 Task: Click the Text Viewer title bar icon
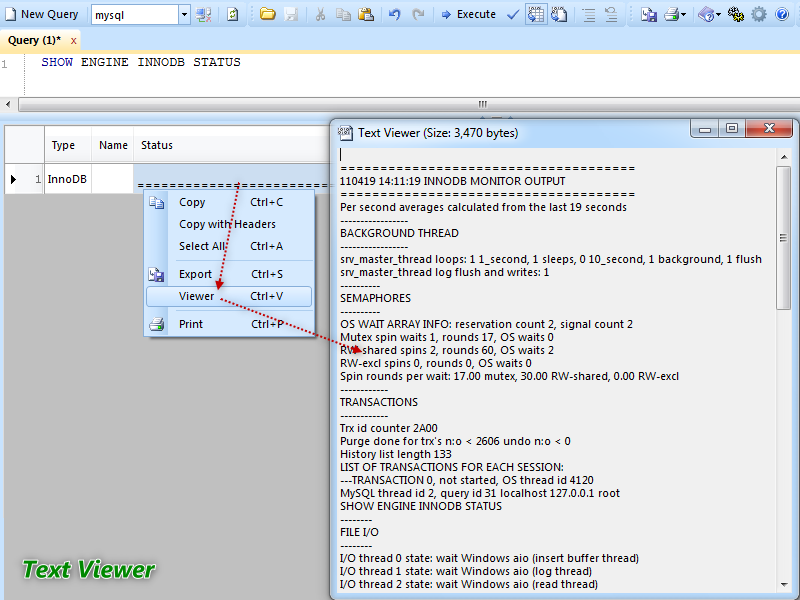click(x=345, y=133)
